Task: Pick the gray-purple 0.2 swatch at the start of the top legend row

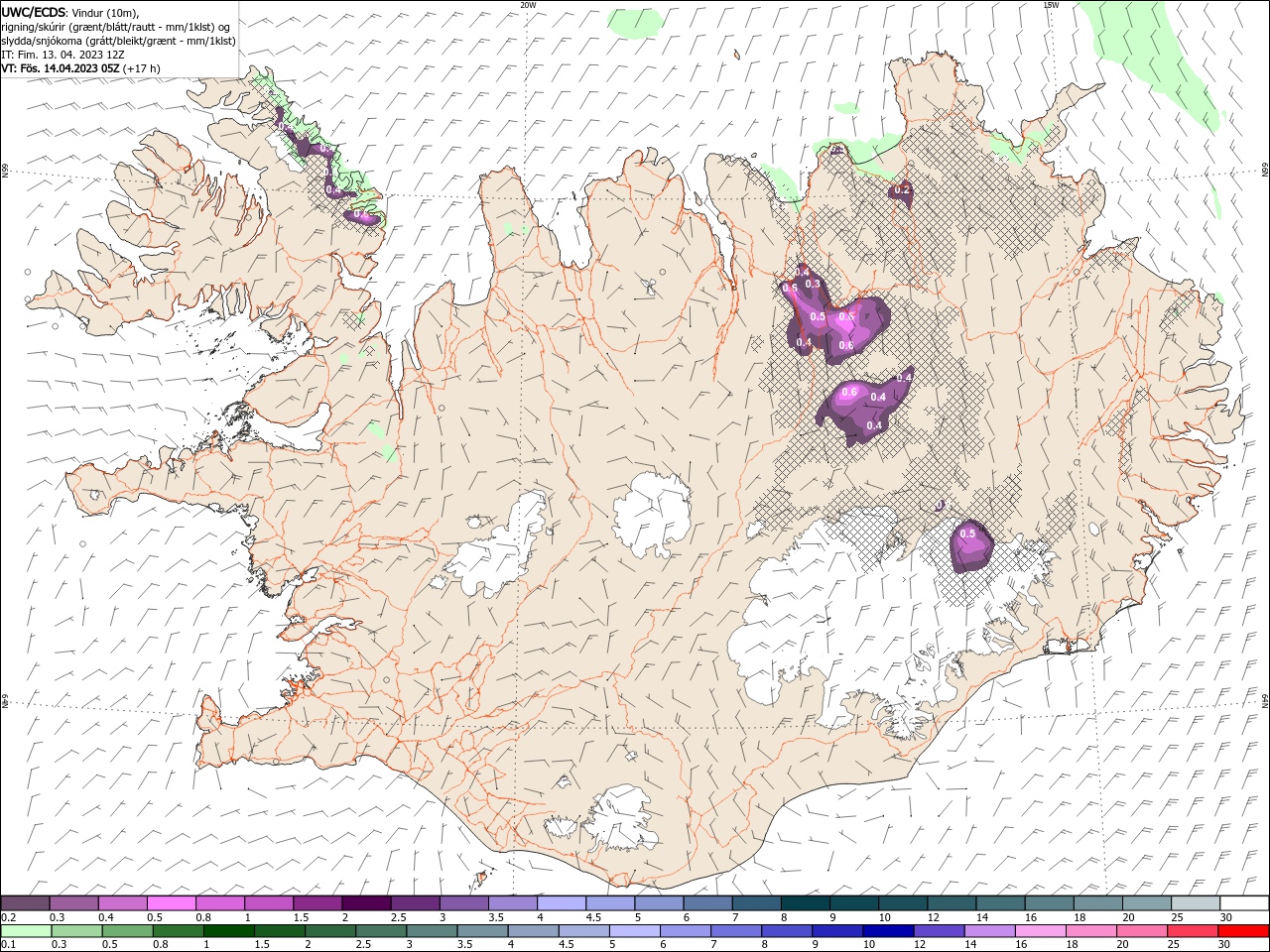Action: point(25,903)
